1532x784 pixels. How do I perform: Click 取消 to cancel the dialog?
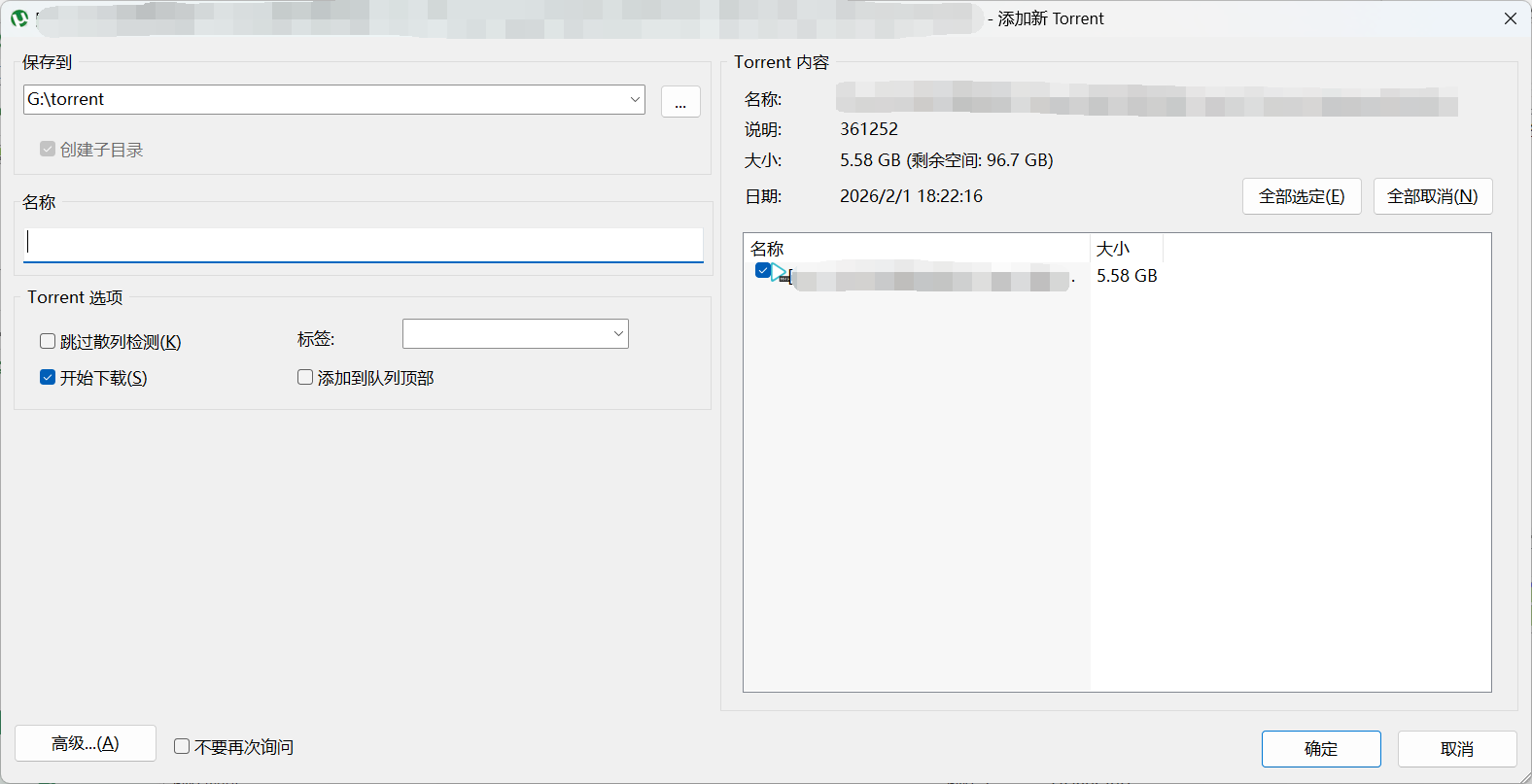(x=1456, y=748)
